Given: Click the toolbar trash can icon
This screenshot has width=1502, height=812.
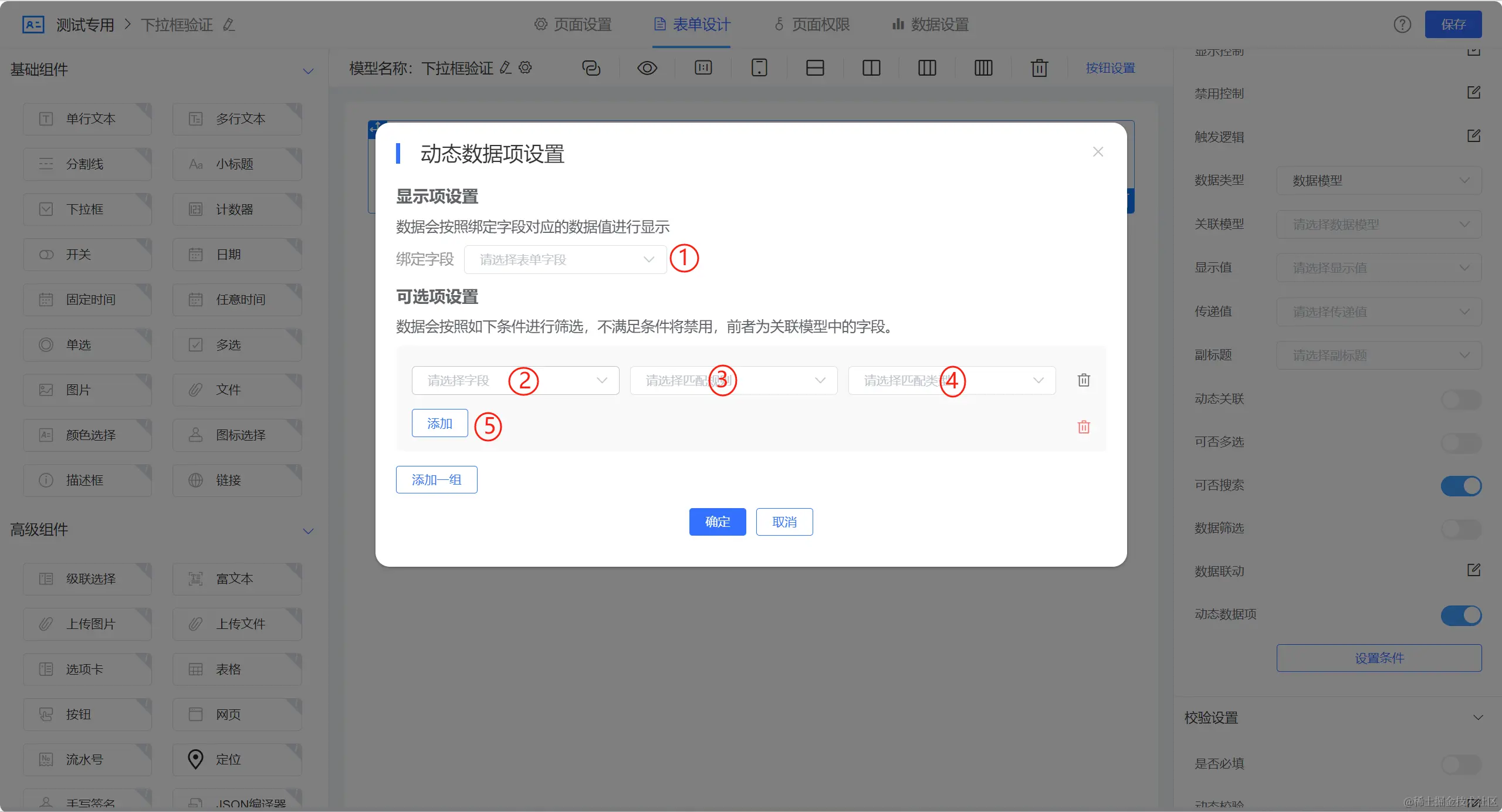Looking at the screenshot, I should tap(1039, 68).
